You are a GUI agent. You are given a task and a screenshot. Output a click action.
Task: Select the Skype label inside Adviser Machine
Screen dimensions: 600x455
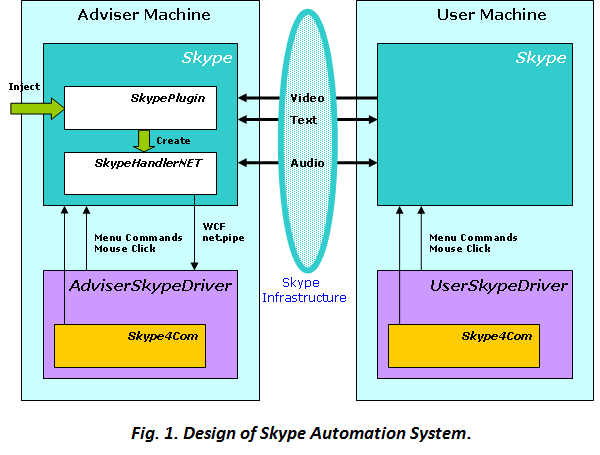(207, 58)
